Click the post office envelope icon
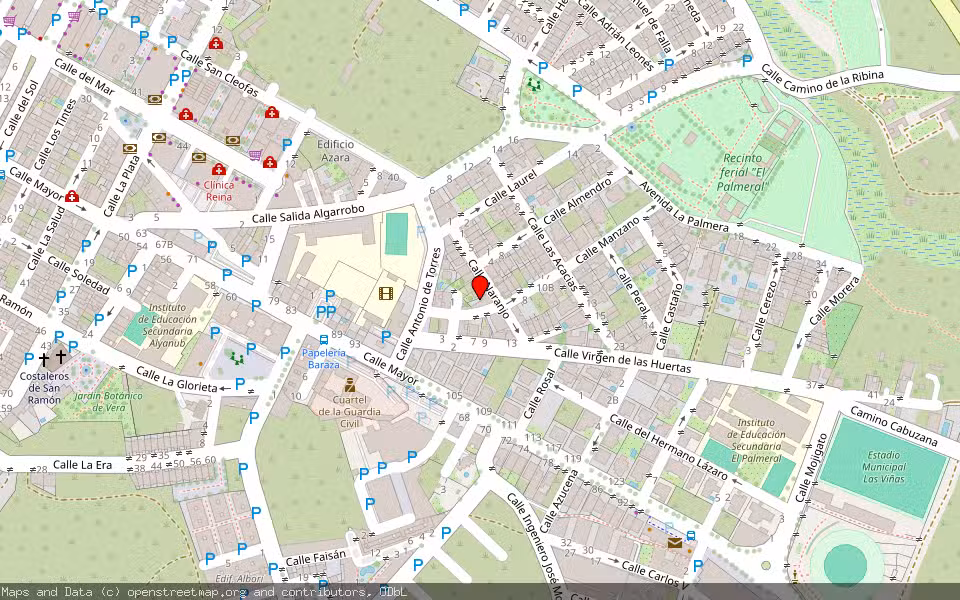960x600 pixels. (x=675, y=542)
